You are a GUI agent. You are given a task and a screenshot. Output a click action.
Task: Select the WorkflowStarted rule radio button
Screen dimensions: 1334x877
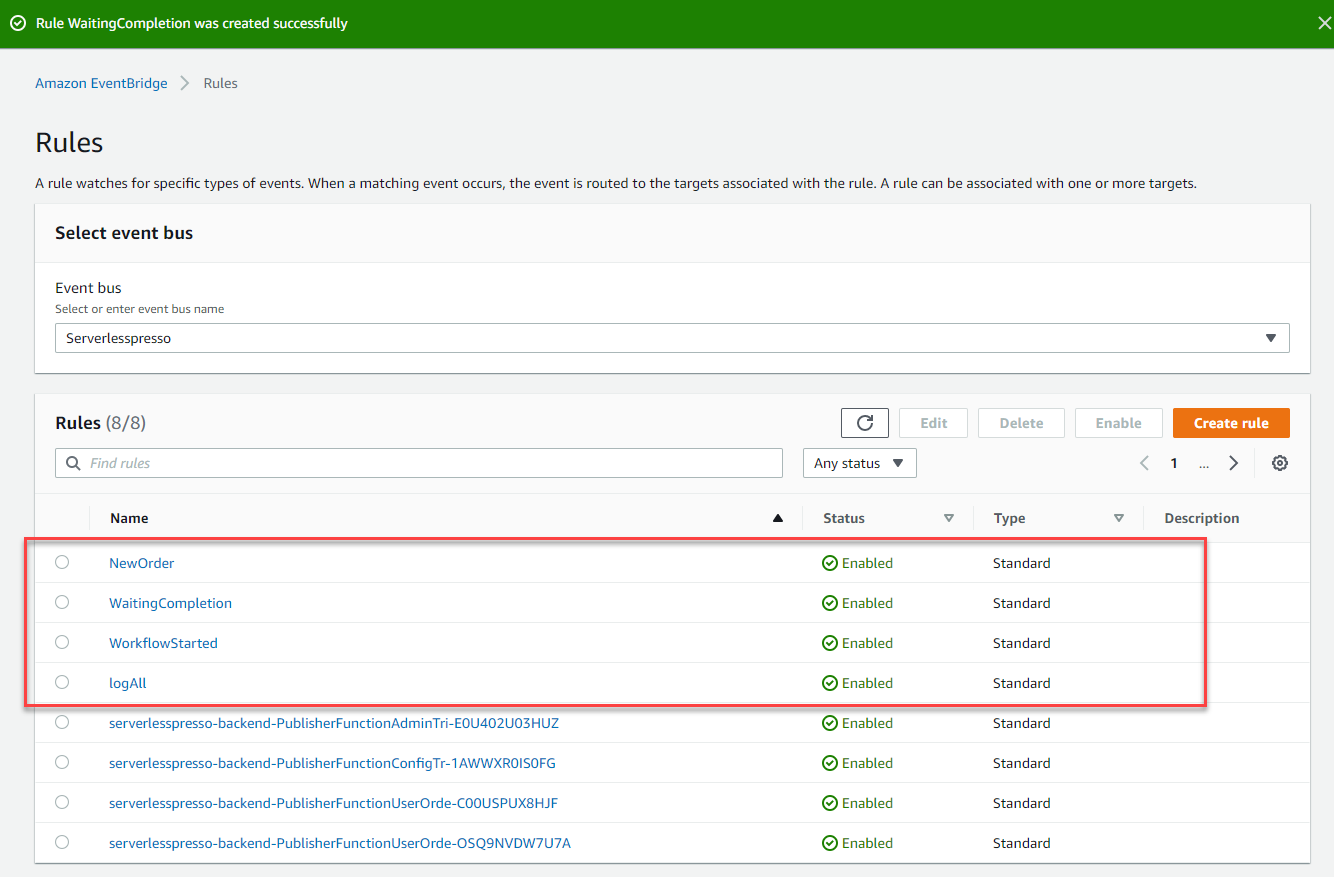click(62, 642)
